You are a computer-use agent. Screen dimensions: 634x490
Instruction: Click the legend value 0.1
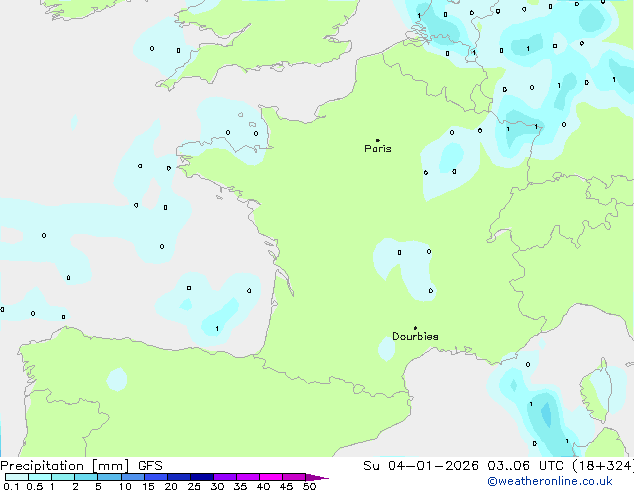[11, 486]
